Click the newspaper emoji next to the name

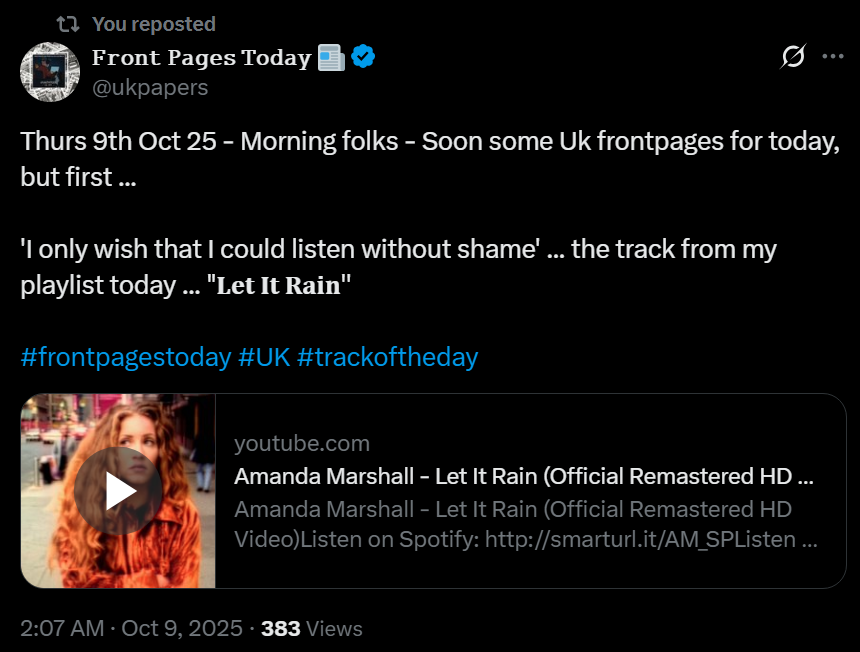tap(330, 58)
